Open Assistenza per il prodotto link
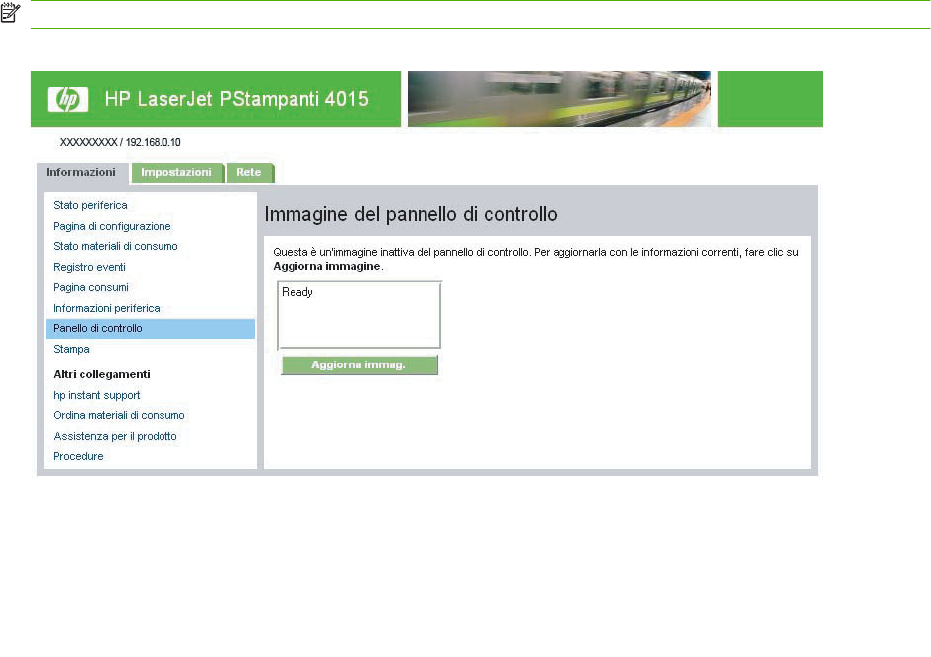931x657 pixels. tap(115, 436)
